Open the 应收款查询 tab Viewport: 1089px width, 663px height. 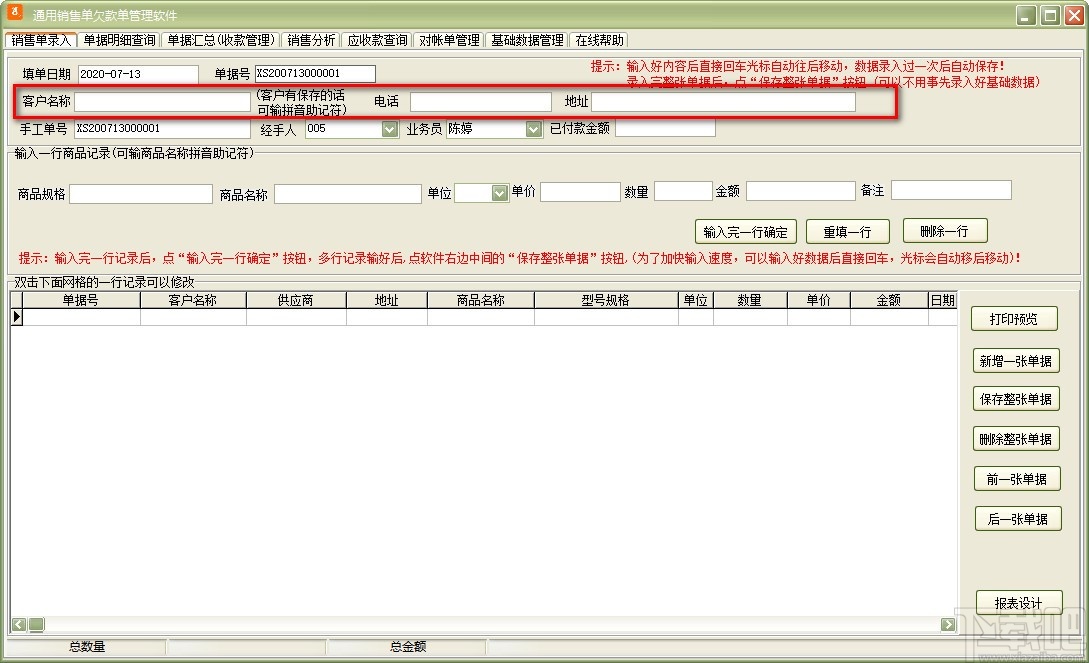pos(376,40)
